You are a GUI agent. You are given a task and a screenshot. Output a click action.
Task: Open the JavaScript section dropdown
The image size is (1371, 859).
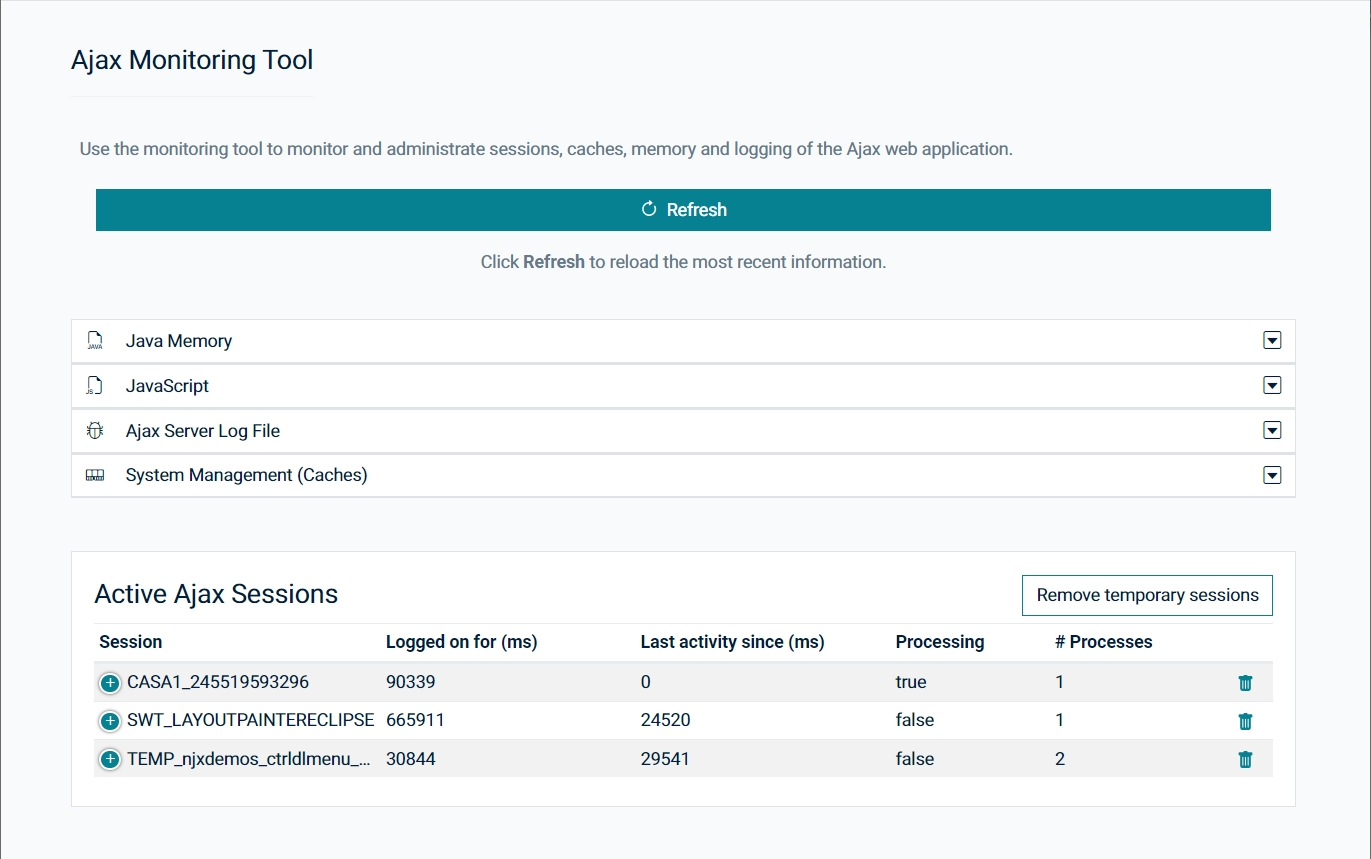(1272, 385)
